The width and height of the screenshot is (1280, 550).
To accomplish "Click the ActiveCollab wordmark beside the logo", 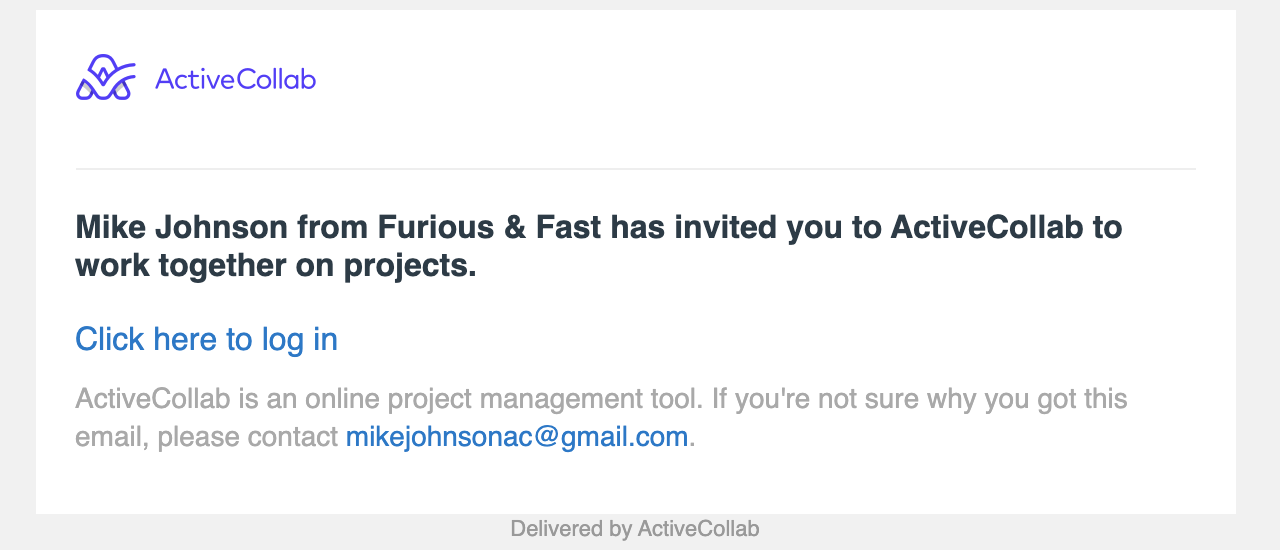I will coord(236,79).
